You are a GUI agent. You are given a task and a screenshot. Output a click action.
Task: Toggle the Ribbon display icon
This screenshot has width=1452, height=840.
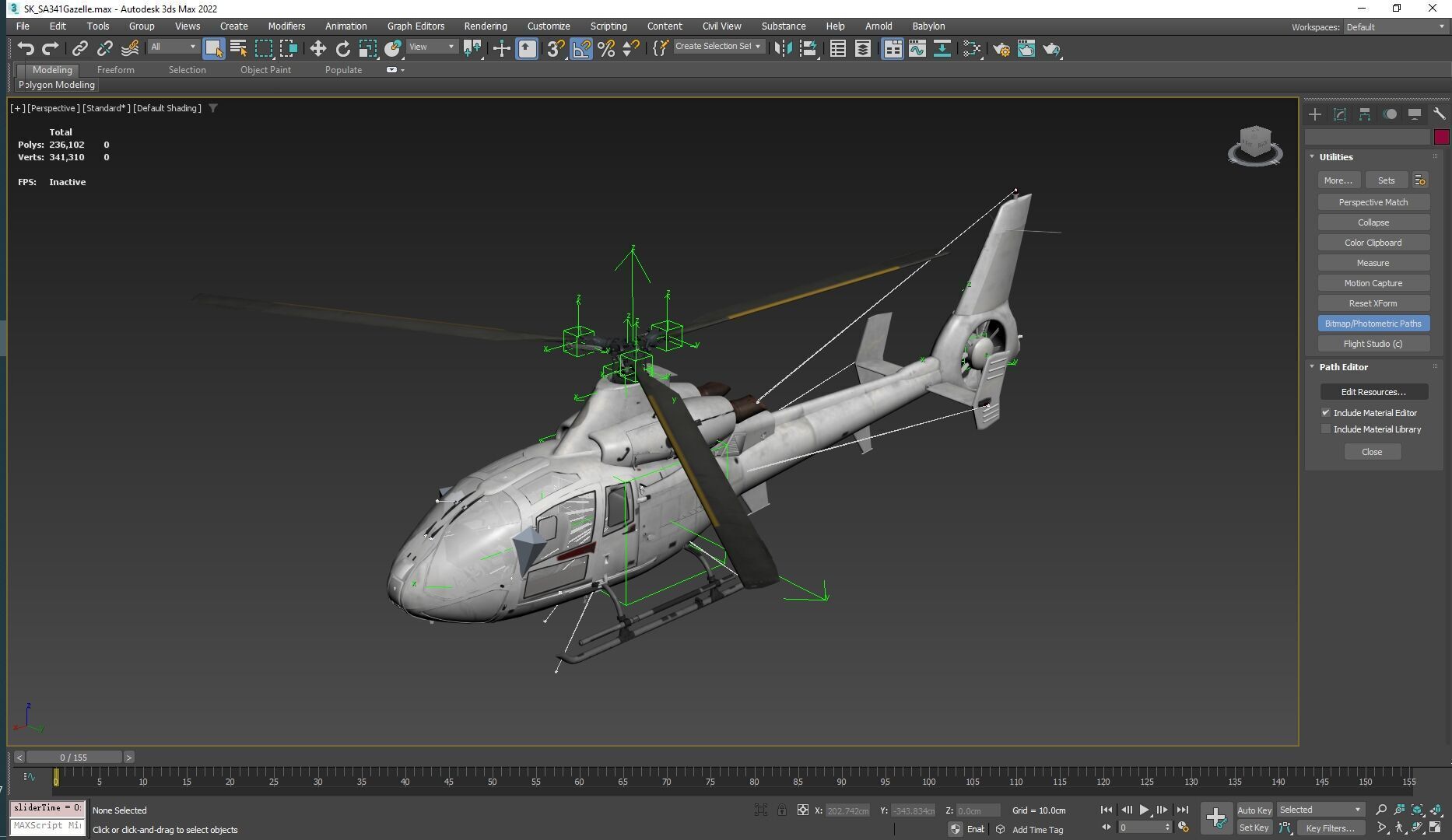coord(893,49)
